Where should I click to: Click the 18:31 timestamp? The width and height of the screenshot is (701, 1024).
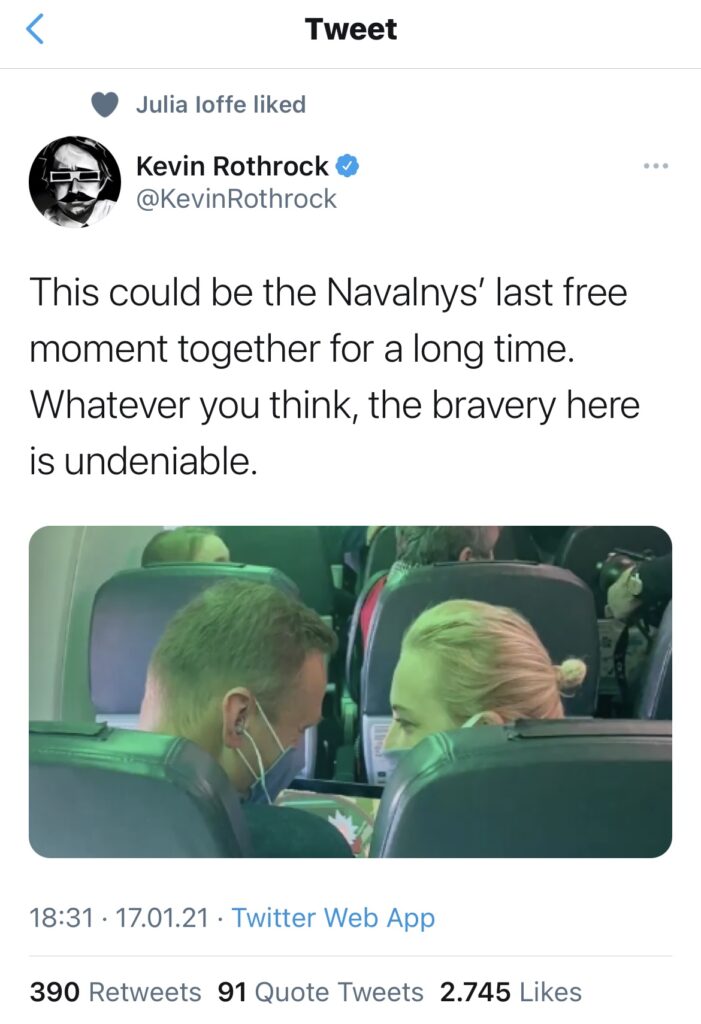[x=61, y=918]
